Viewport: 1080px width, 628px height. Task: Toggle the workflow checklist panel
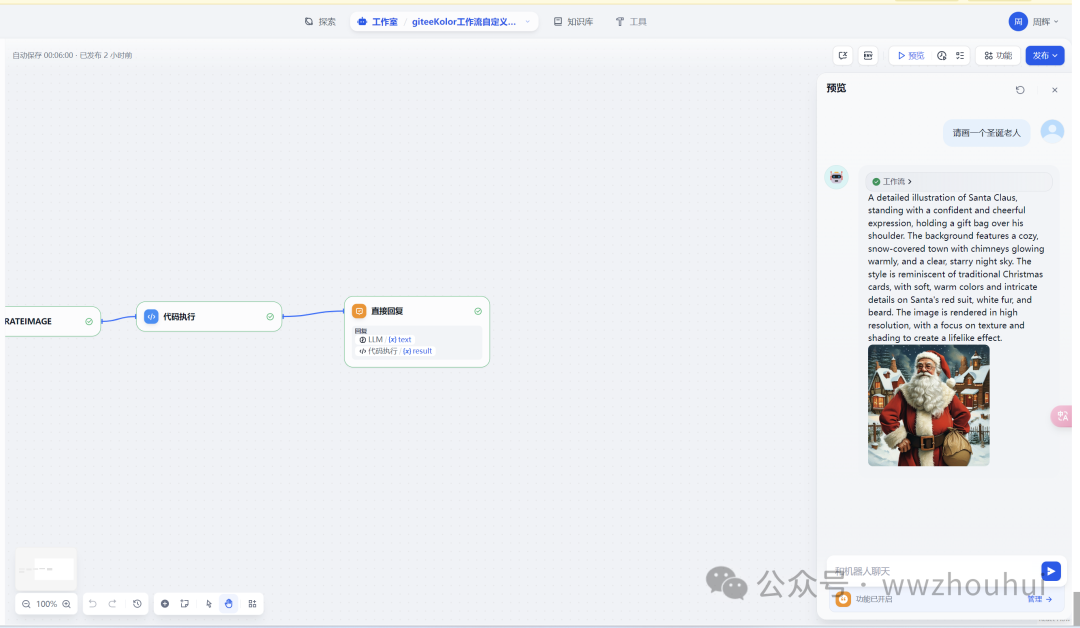pyautogui.click(x=960, y=56)
